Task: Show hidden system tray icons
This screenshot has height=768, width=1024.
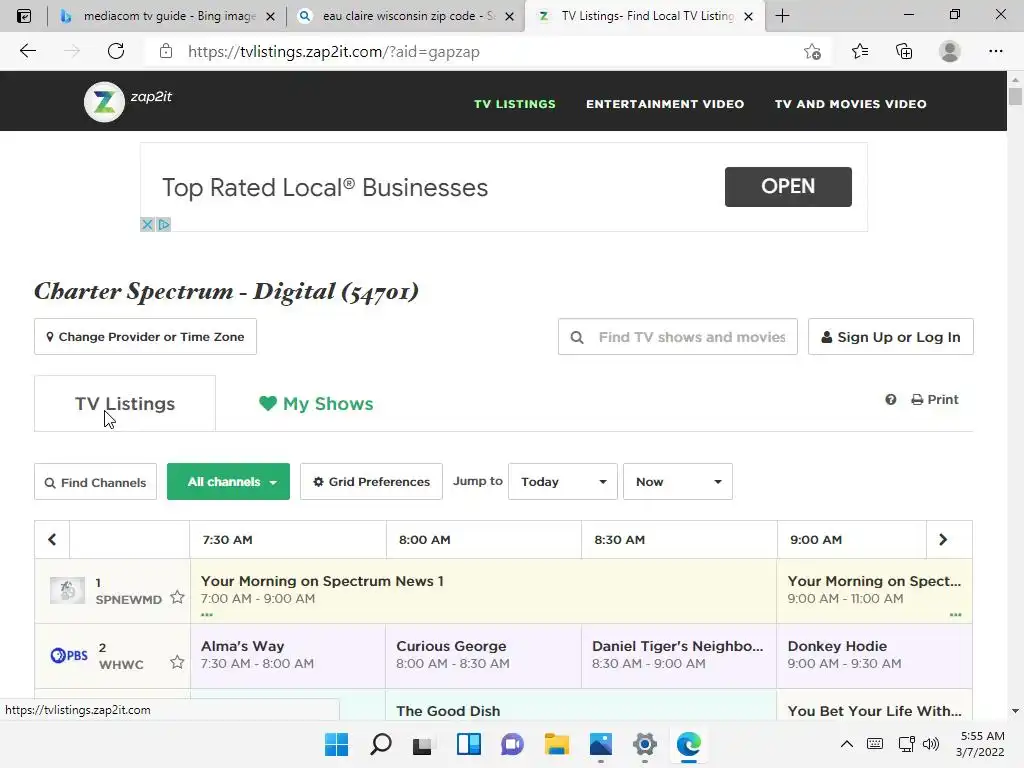Action: (846, 744)
